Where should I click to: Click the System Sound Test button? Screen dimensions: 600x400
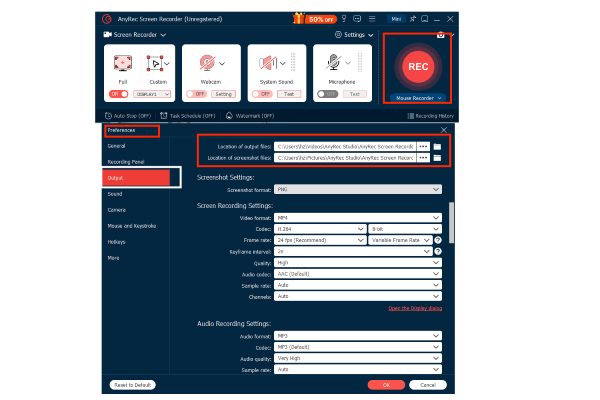tap(289, 94)
